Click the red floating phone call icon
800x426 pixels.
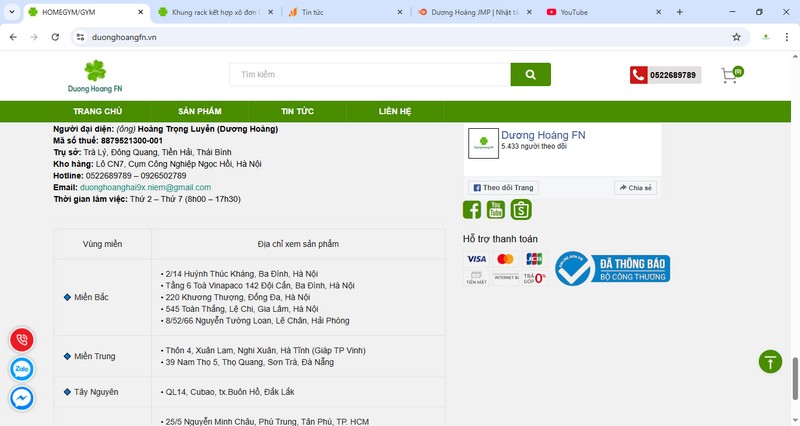click(21, 340)
